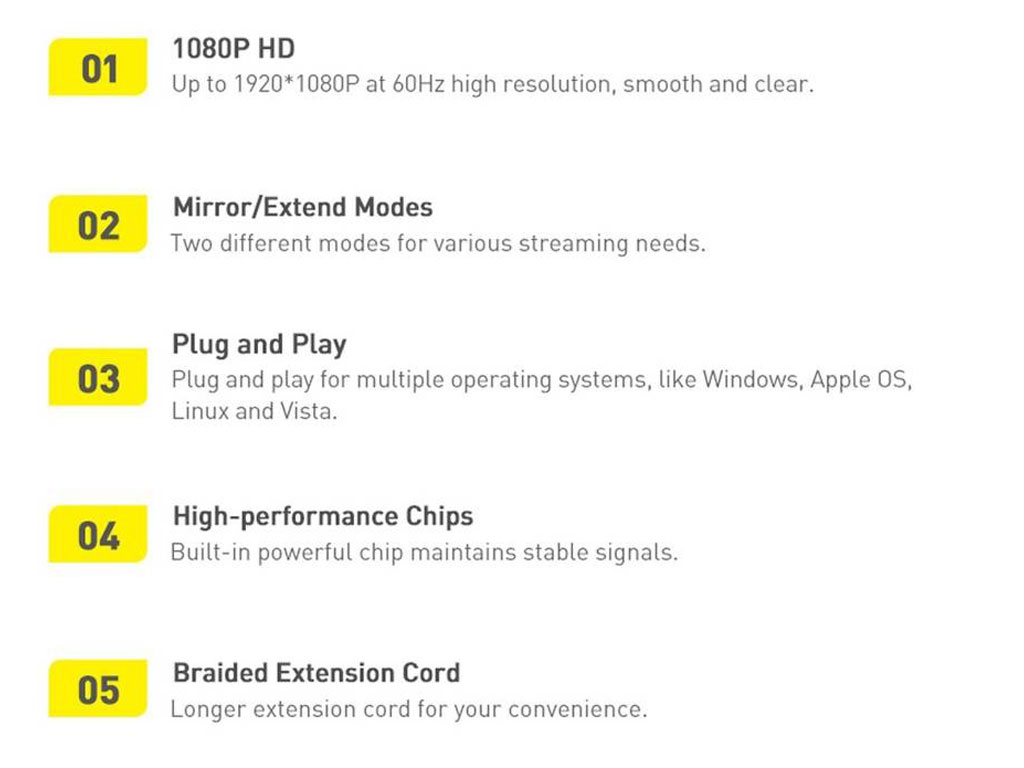Click the yellow 01 number badge
This screenshot has width=1024, height=768.
[x=98, y=68]
